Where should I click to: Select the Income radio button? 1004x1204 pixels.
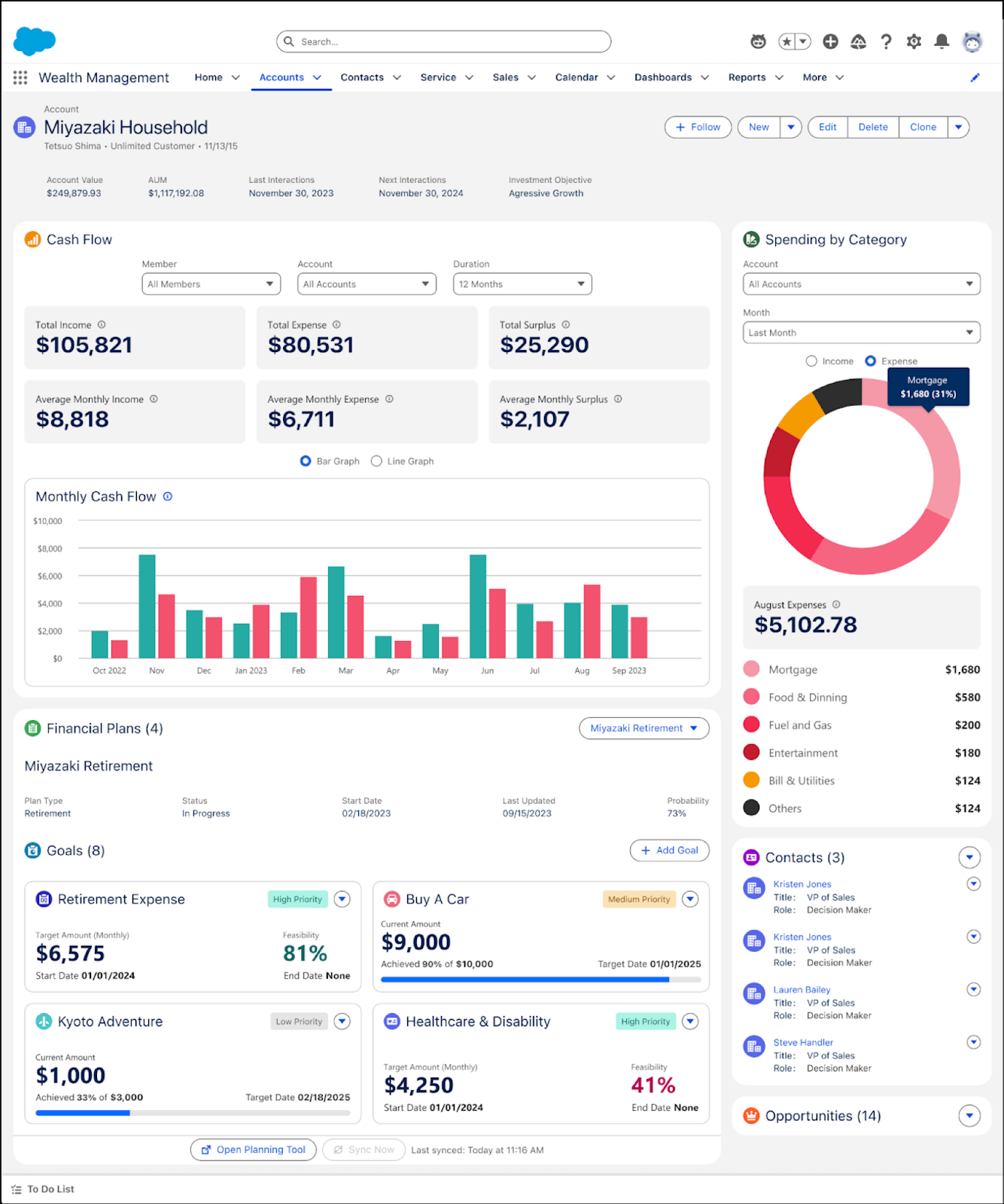coord(811,361)
